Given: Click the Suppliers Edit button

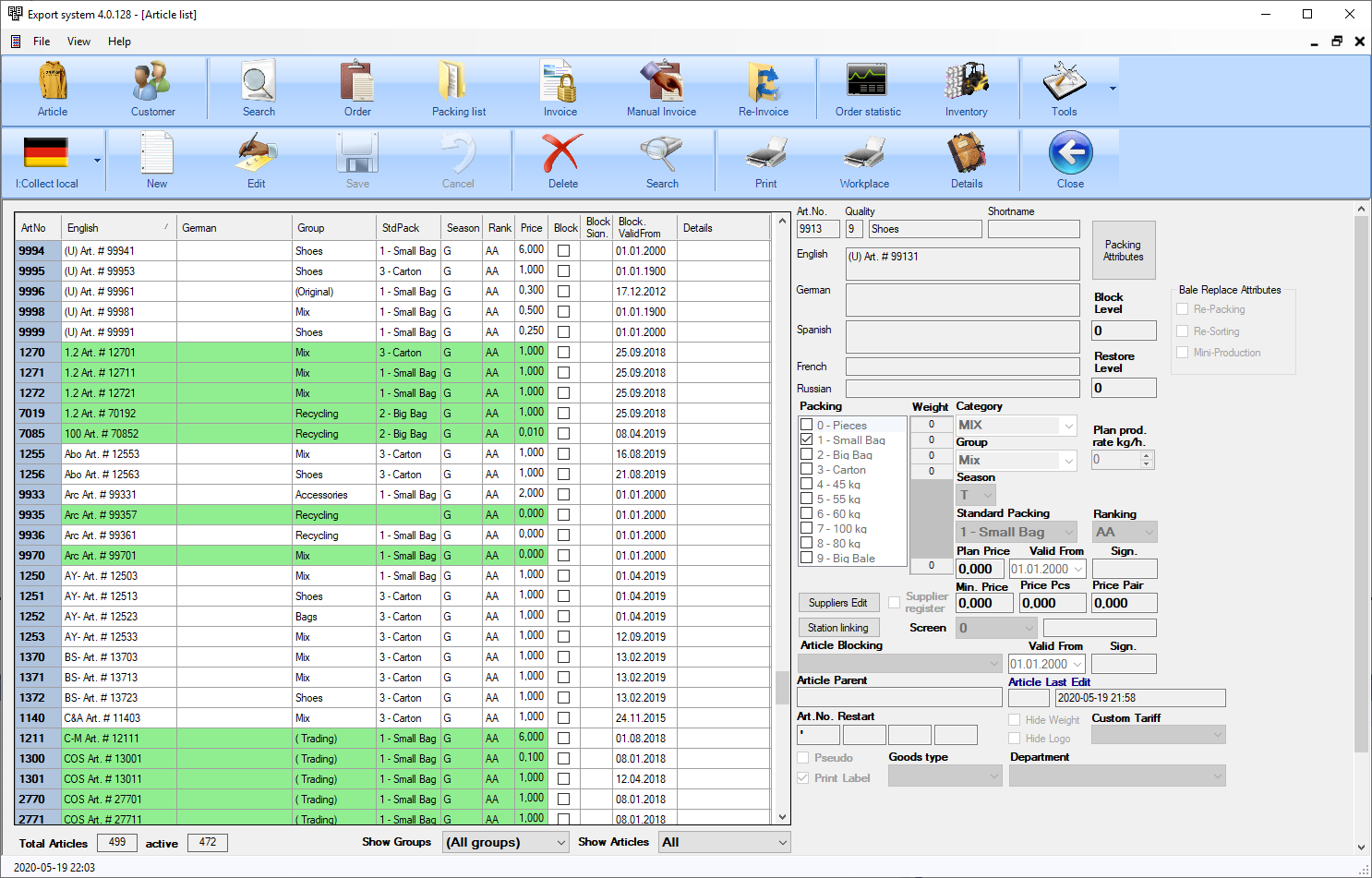Looking at the screenshot, I should pos(837,603).
